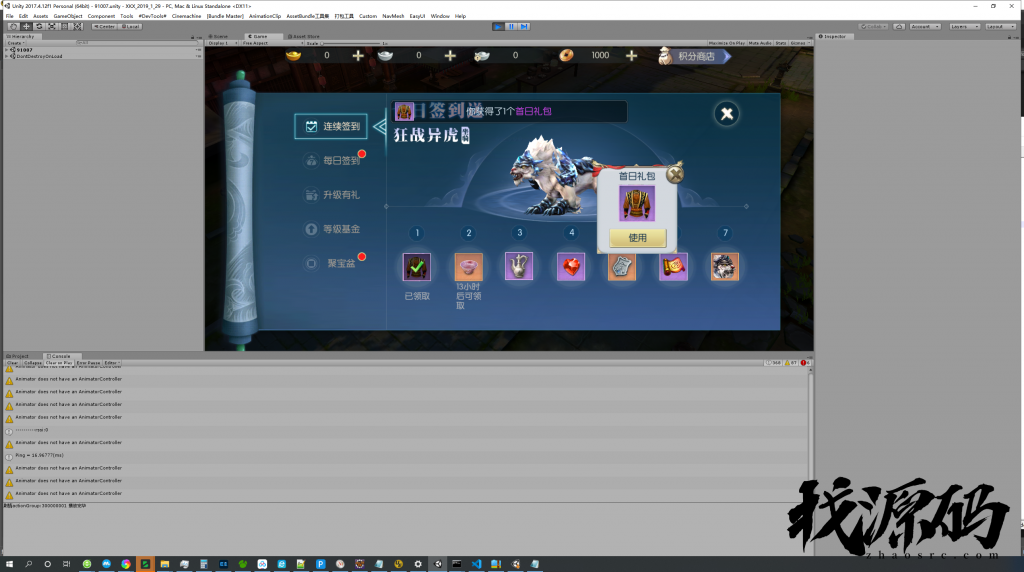Select the 'Ping = 16.96777(ms)' log entry

pos(405,455)
